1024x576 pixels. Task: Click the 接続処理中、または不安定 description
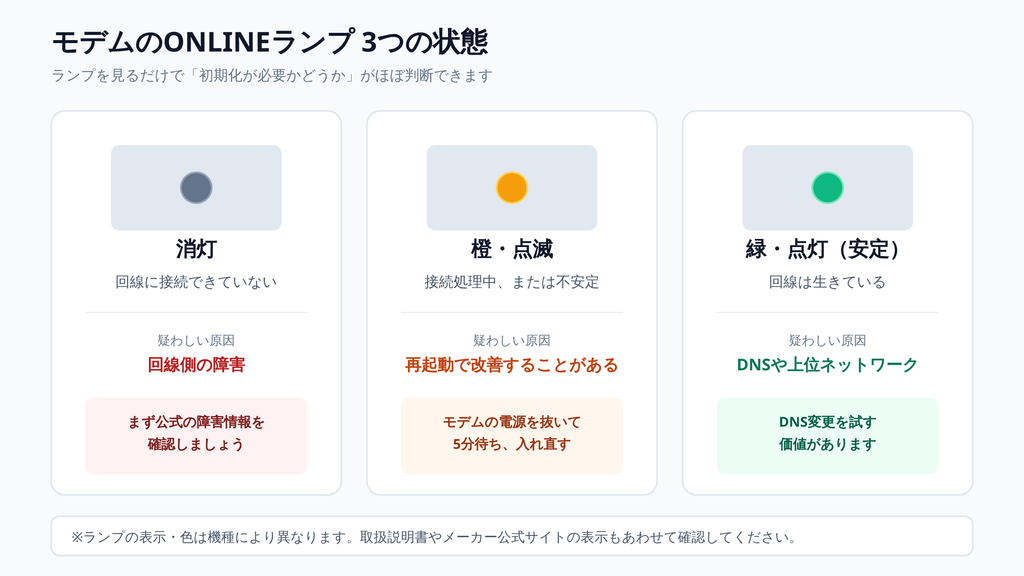click(x=512, y=282)
